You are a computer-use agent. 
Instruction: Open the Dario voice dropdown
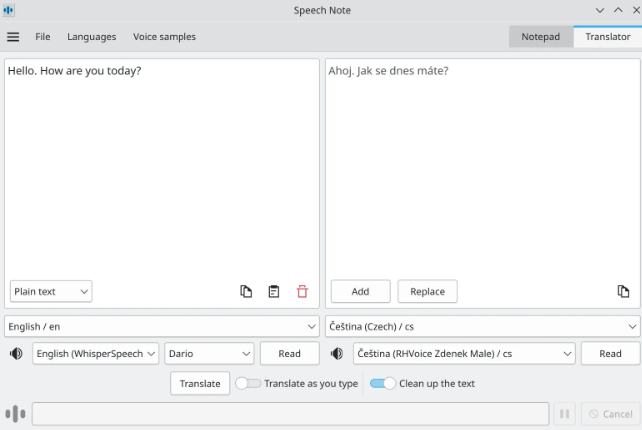click(x=210, y=353)
